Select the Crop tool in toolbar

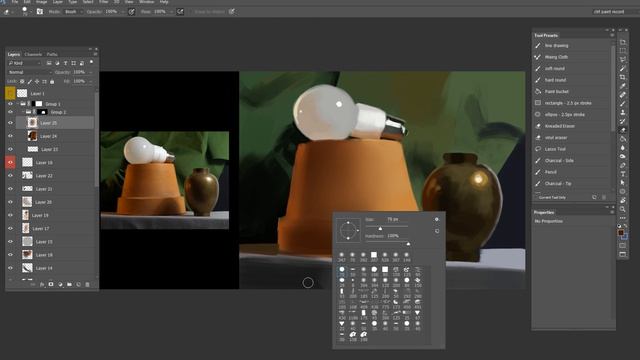622,77
